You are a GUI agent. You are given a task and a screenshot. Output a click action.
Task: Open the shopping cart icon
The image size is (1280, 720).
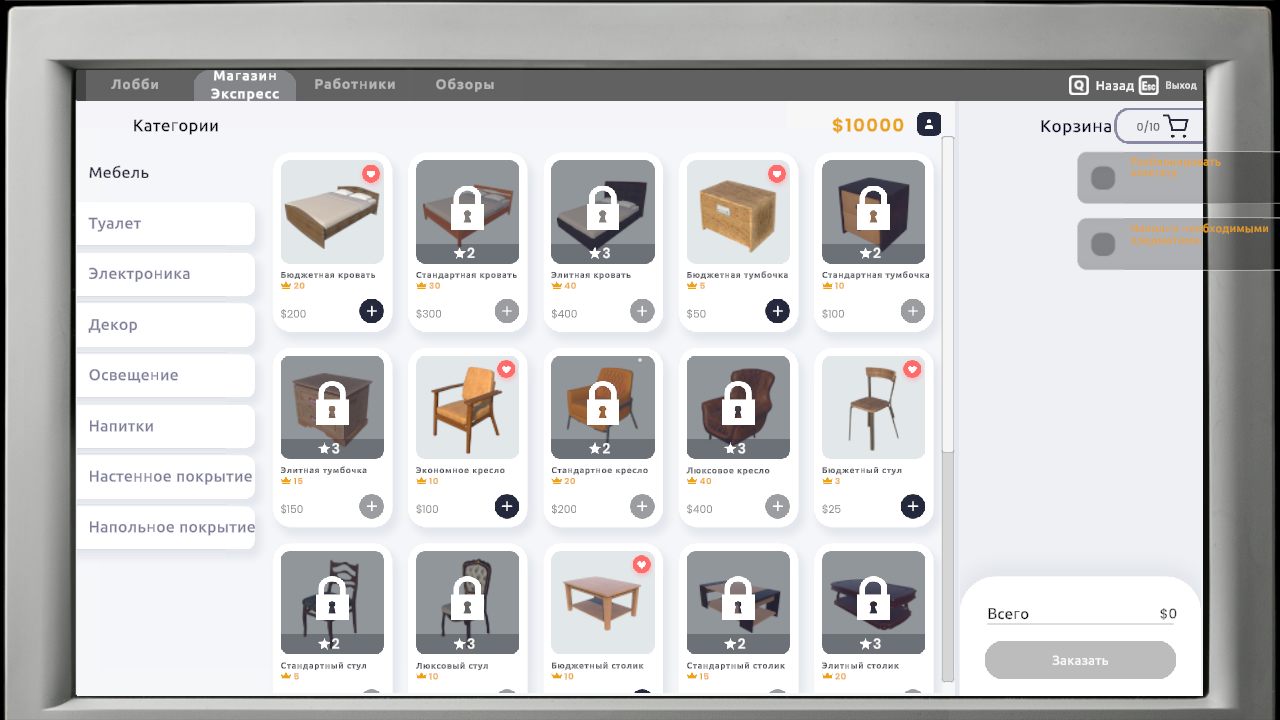coord(1176,126)
